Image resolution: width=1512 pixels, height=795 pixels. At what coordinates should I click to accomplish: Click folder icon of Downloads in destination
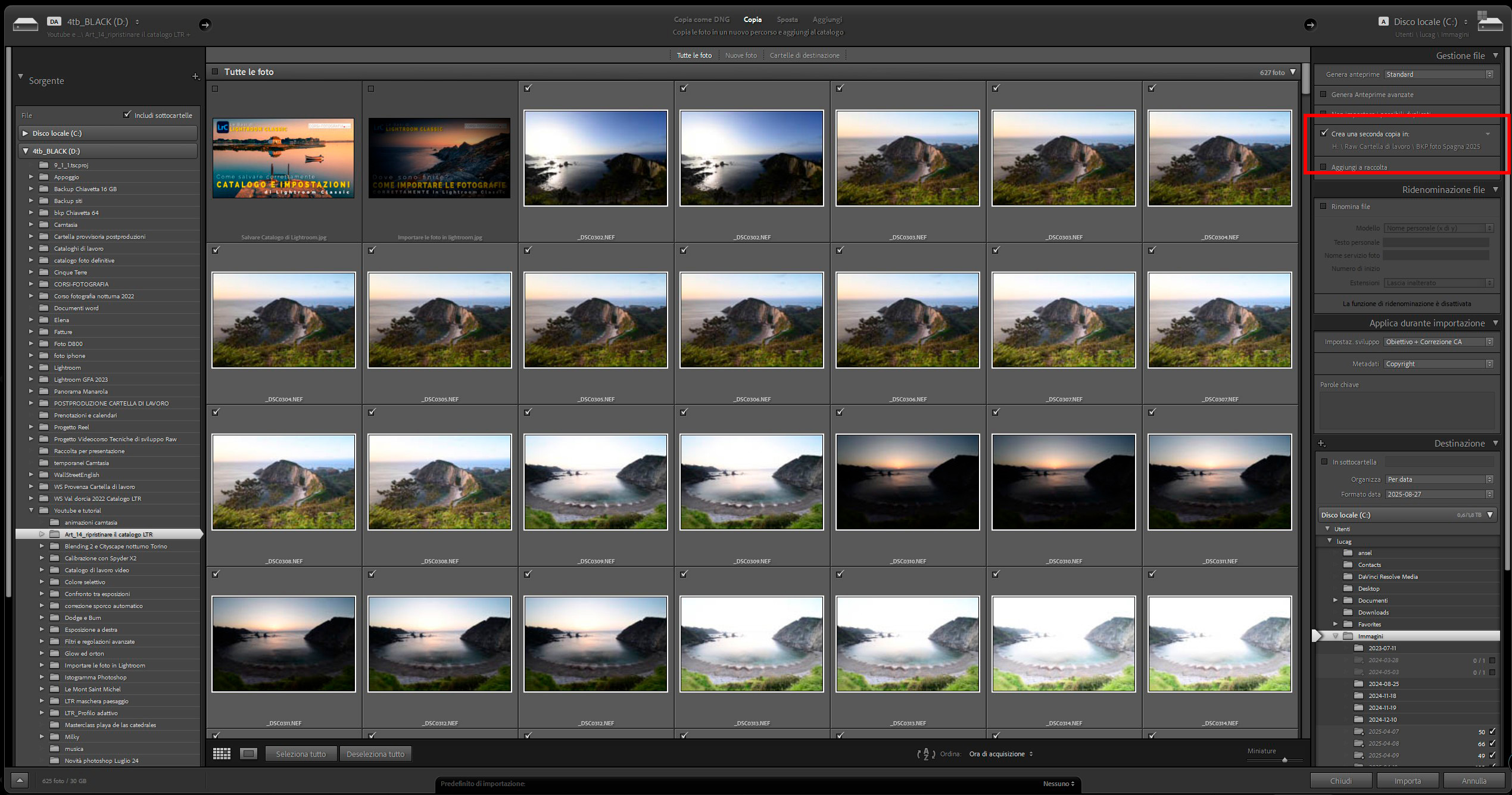[x=1348, y=612]
